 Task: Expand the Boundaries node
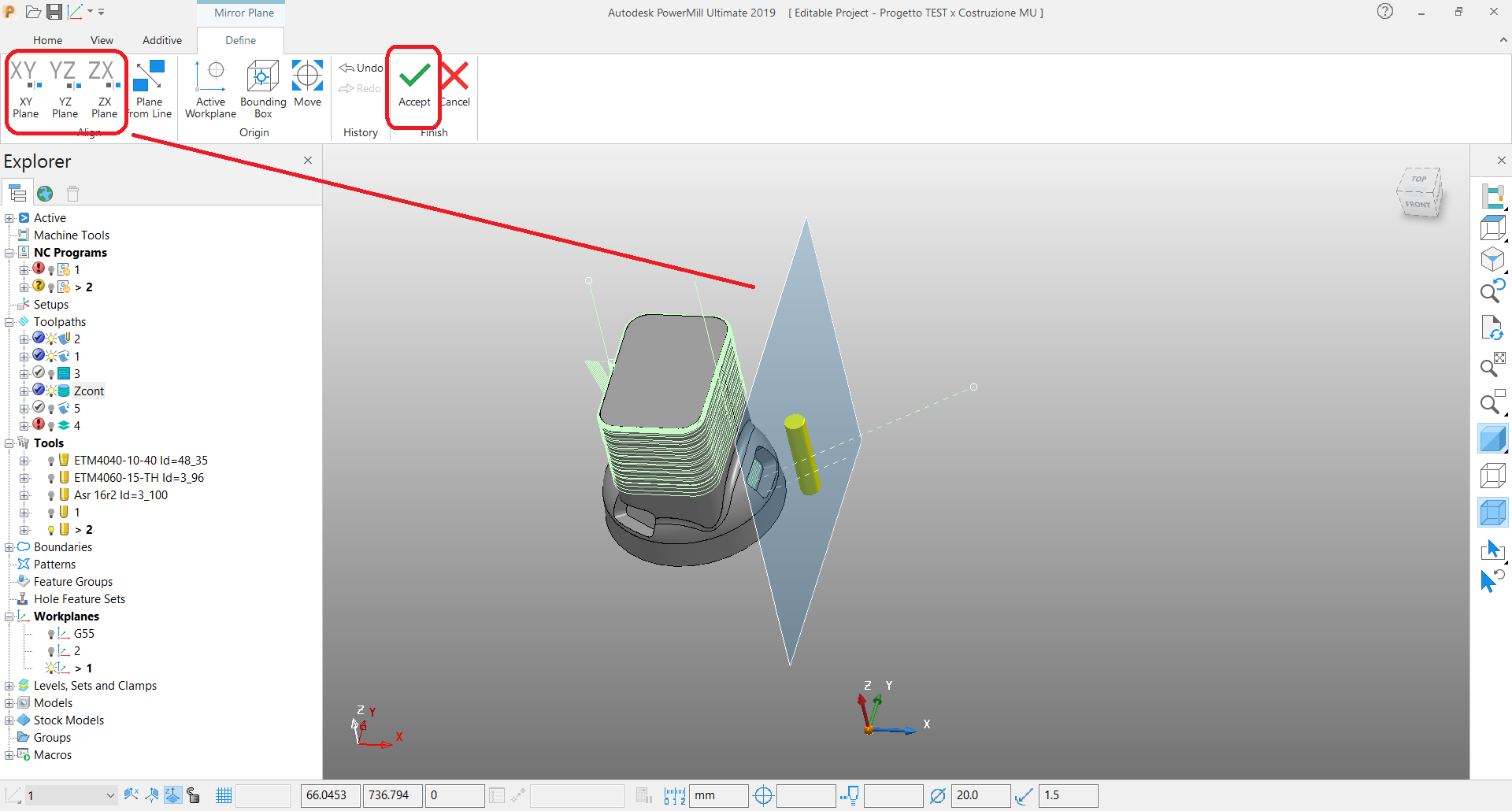9,547
